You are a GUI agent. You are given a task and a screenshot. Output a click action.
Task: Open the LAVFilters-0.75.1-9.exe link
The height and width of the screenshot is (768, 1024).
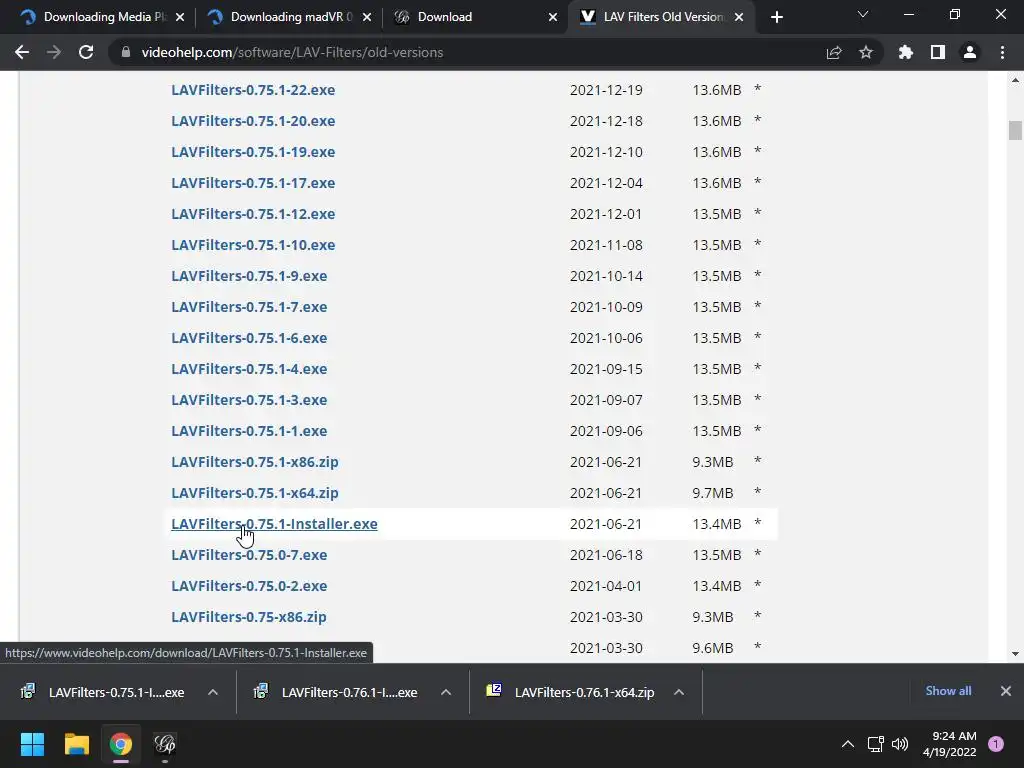249,276
